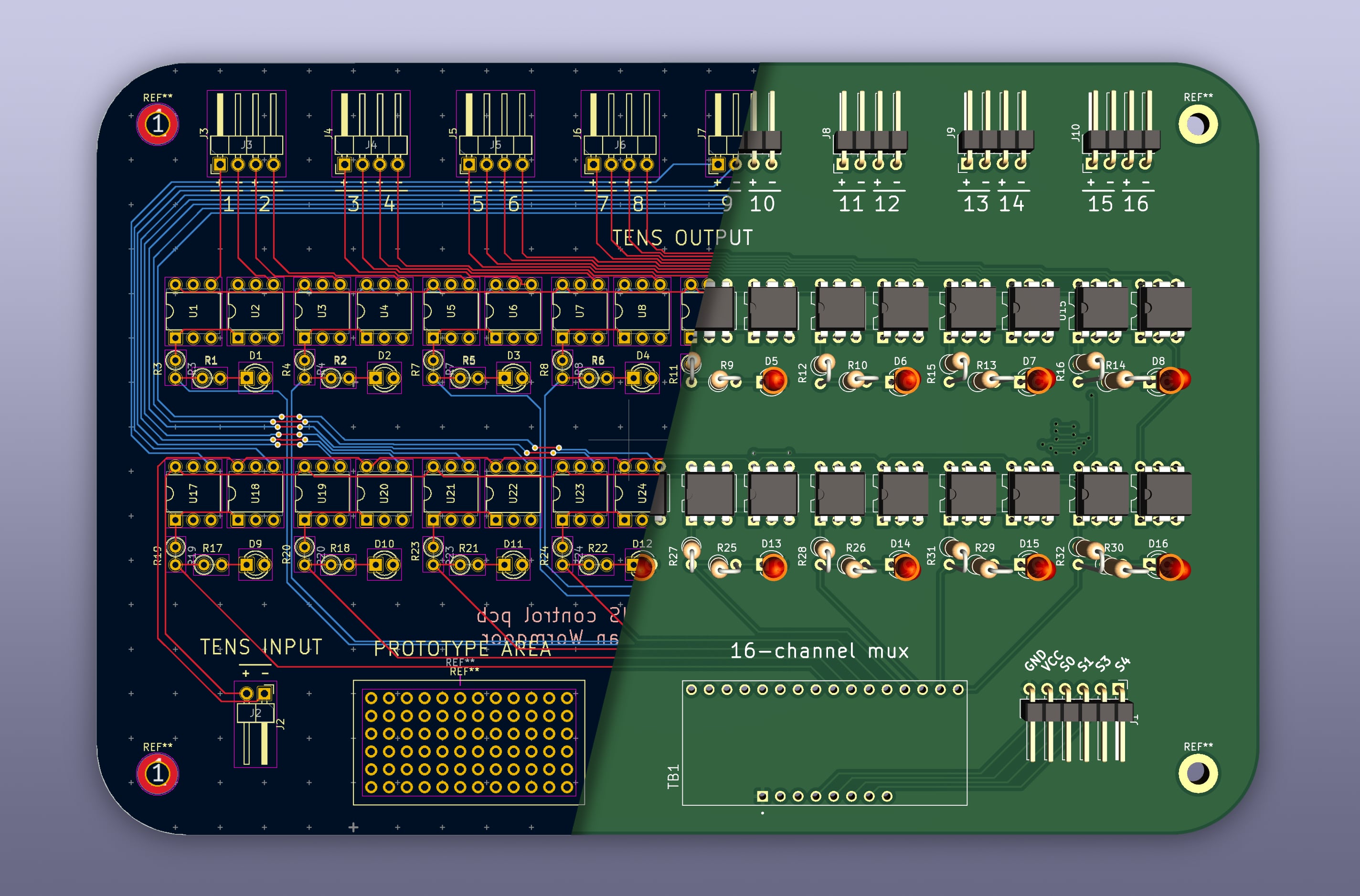The width and height of the screenshot is (1360, 896).
Task: Select the U7 chip footprint
Action: [579, 311]
